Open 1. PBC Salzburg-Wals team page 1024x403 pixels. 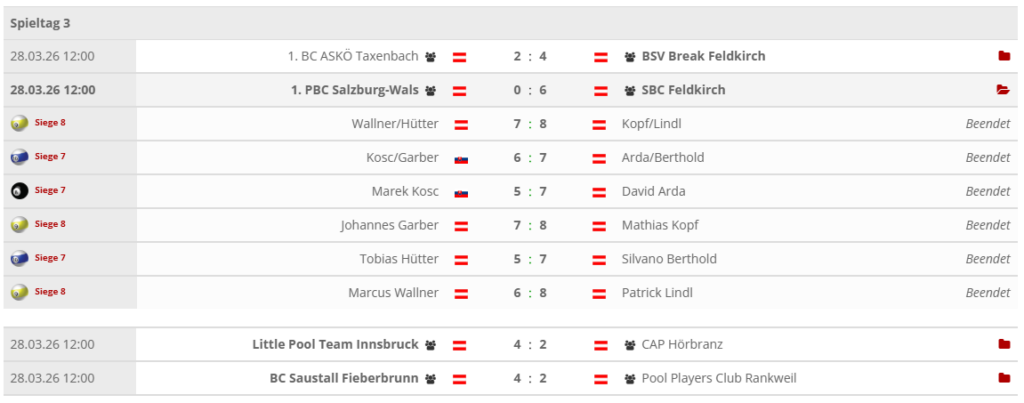[x=354, y=90]
